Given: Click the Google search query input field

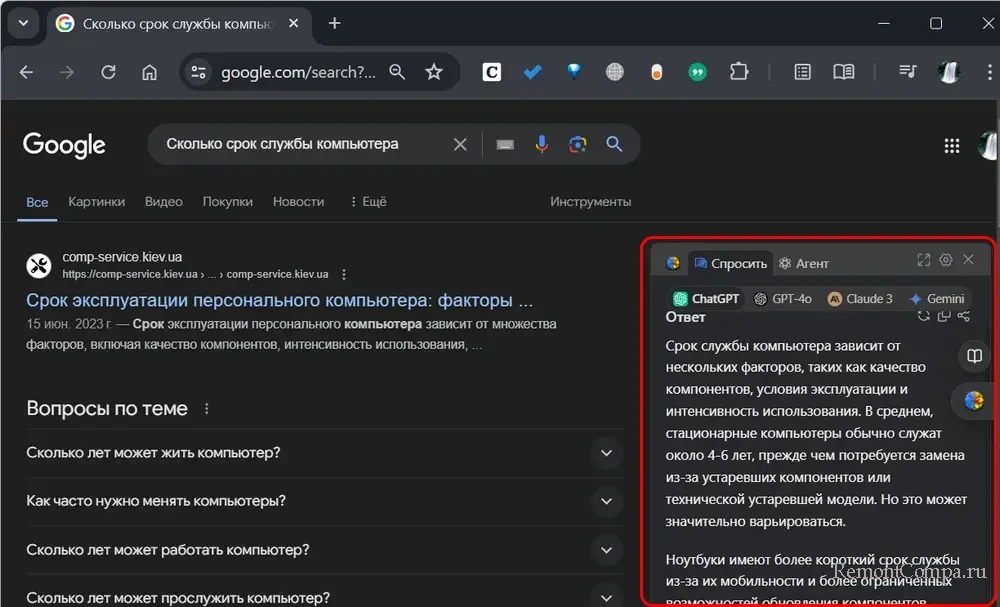Looking at the screenshot, I should [300, 144].
